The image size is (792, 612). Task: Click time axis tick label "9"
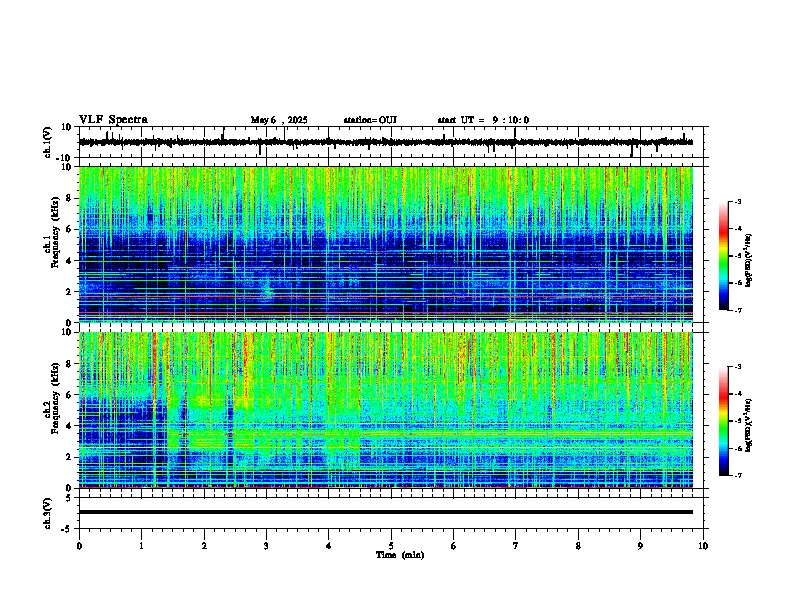pyautogui.click(x=640, y=546)
